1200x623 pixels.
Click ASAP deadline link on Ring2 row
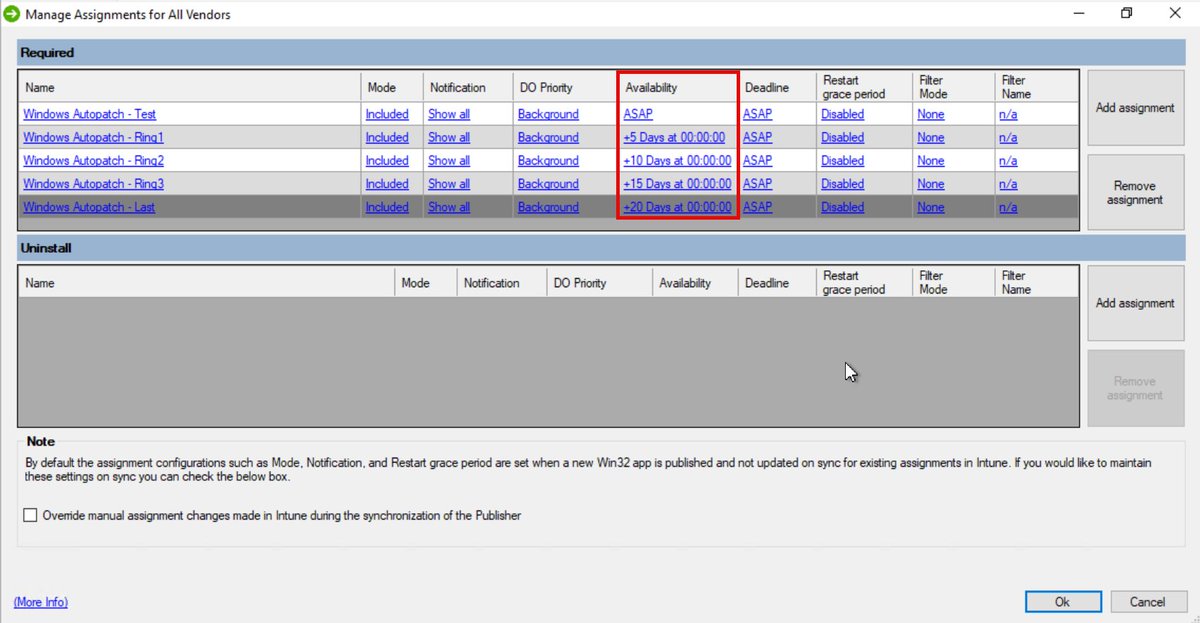click(x=756, y=160)
